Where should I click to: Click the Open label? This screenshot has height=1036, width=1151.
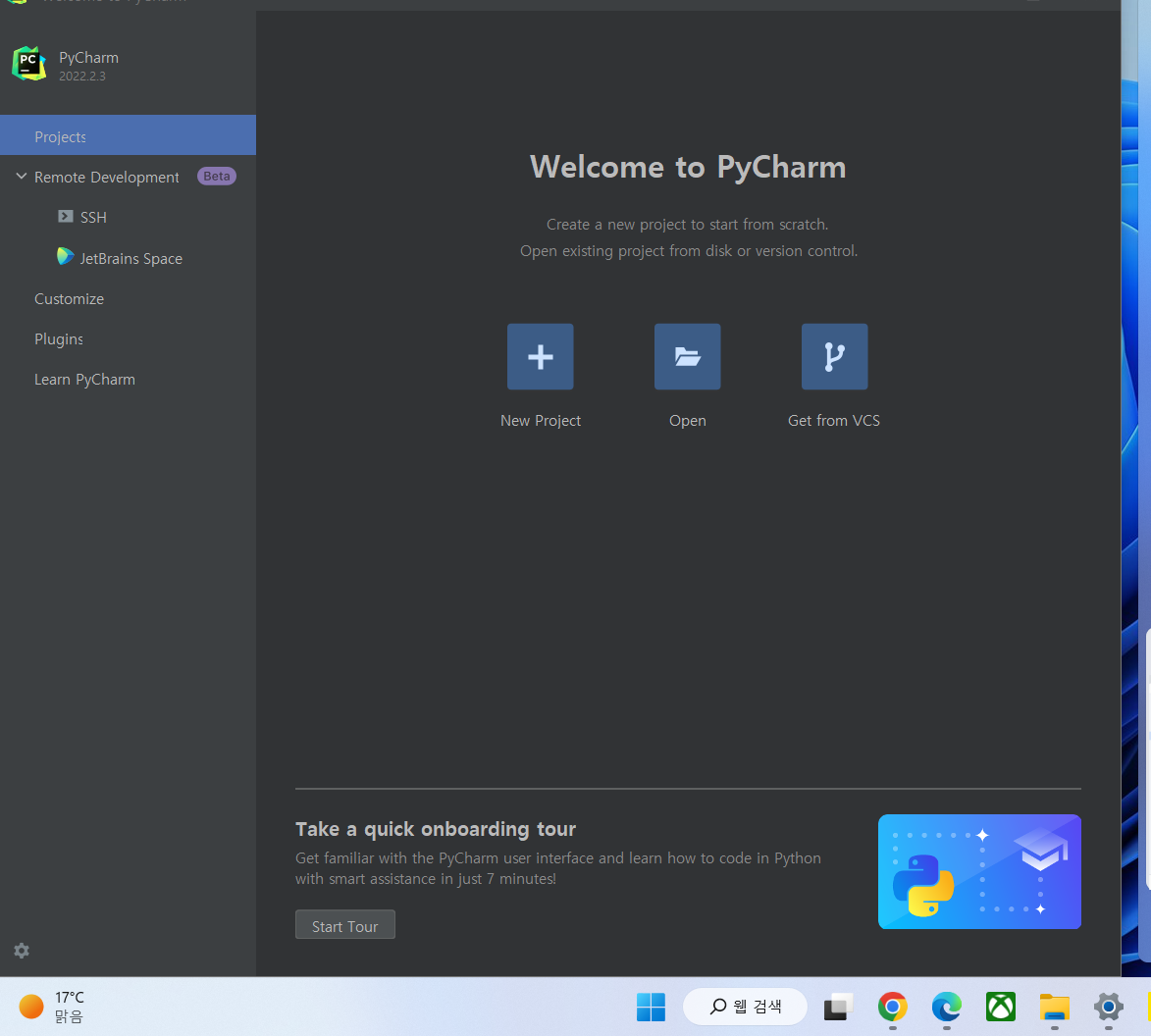pyautogui.click(x=687, y=421)
